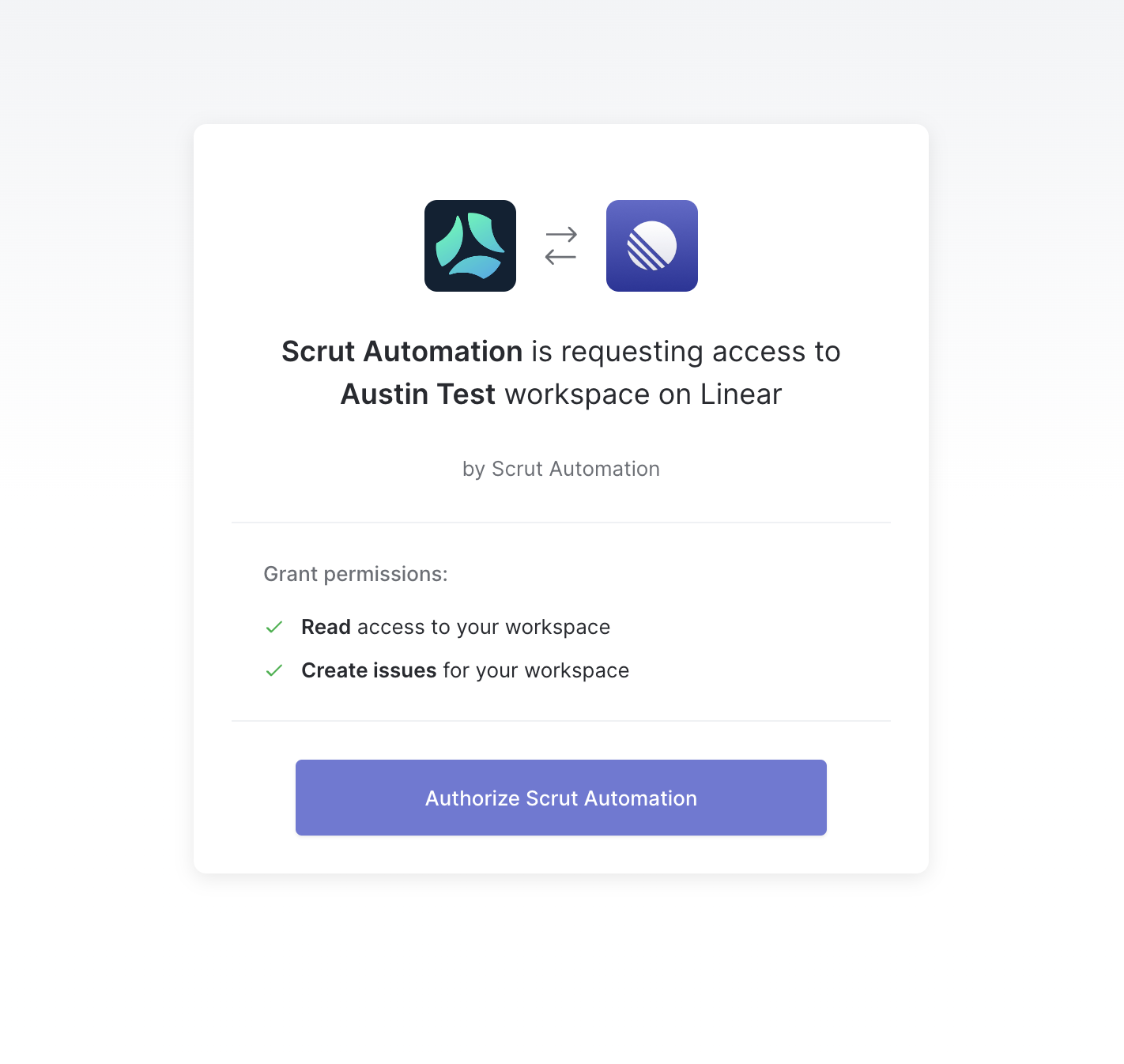Click the green checkmark beside Create issues

[274, 670]
